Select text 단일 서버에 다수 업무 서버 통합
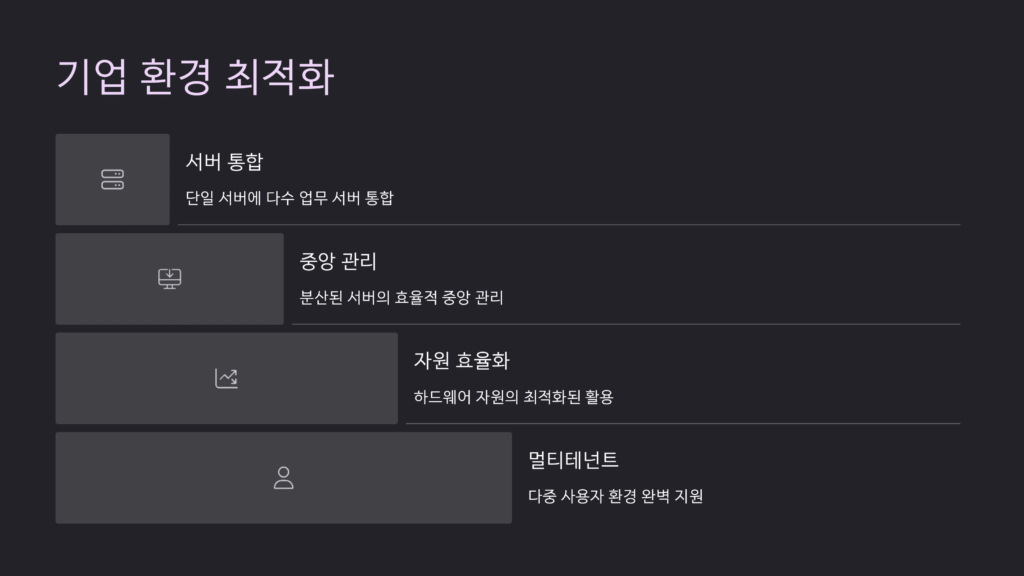Screen dimensions: 1024x576 point(289,198)
